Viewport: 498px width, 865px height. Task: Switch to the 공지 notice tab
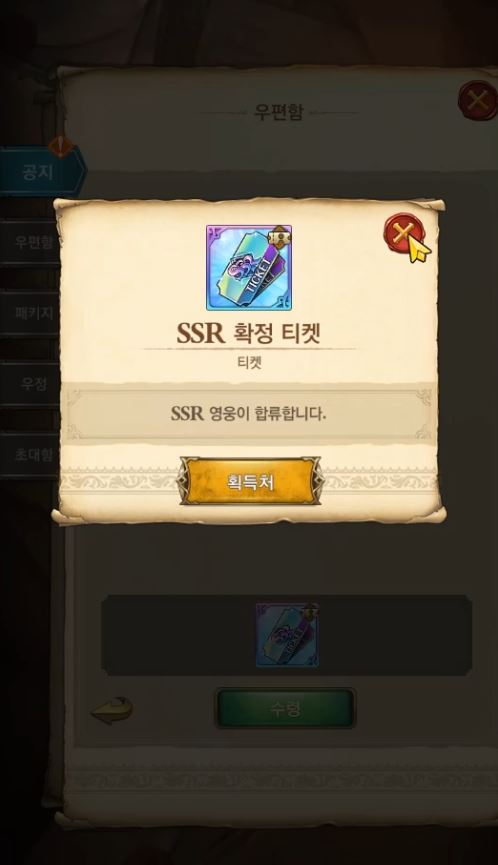coord(39,172)
